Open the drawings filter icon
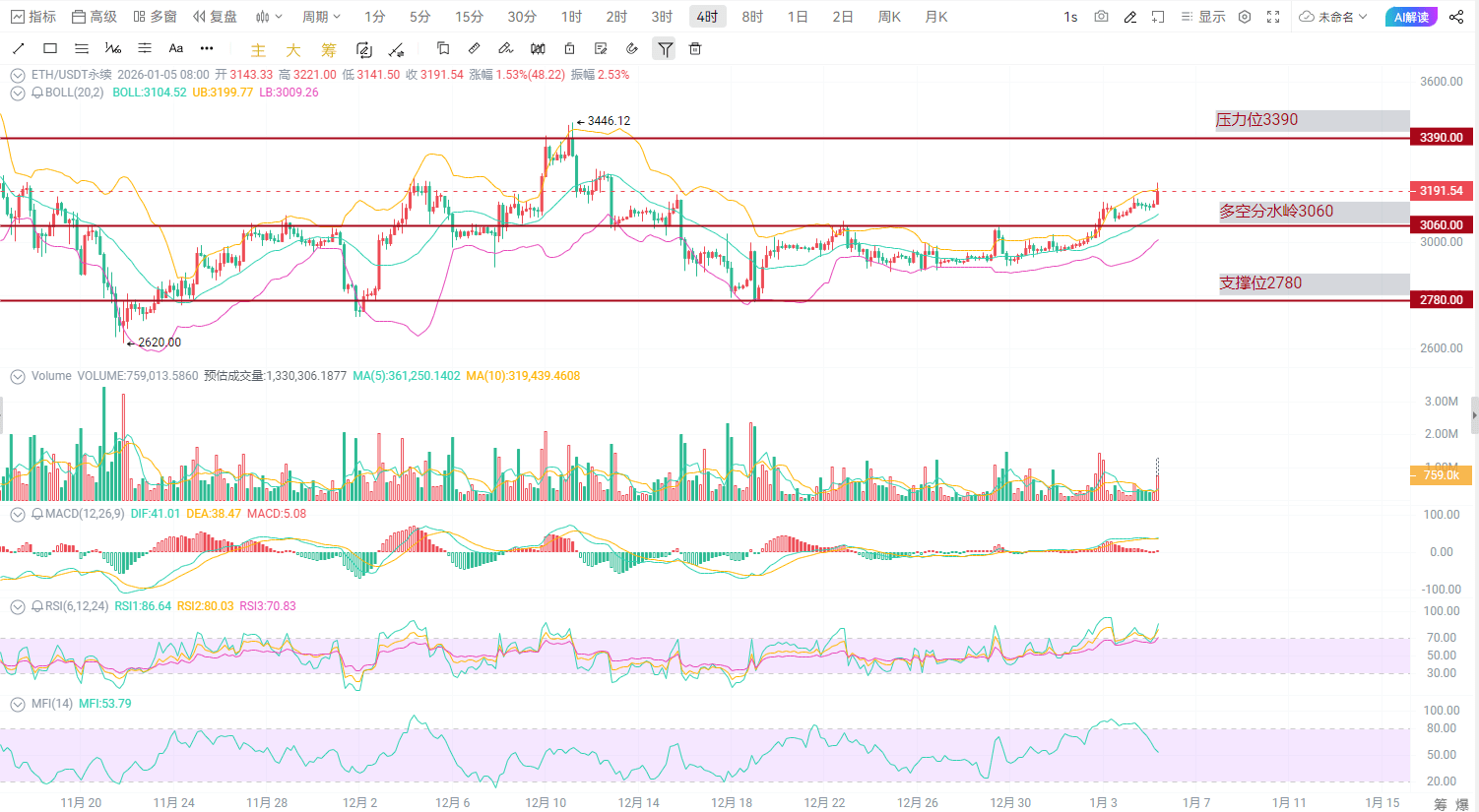 point(664,48)
